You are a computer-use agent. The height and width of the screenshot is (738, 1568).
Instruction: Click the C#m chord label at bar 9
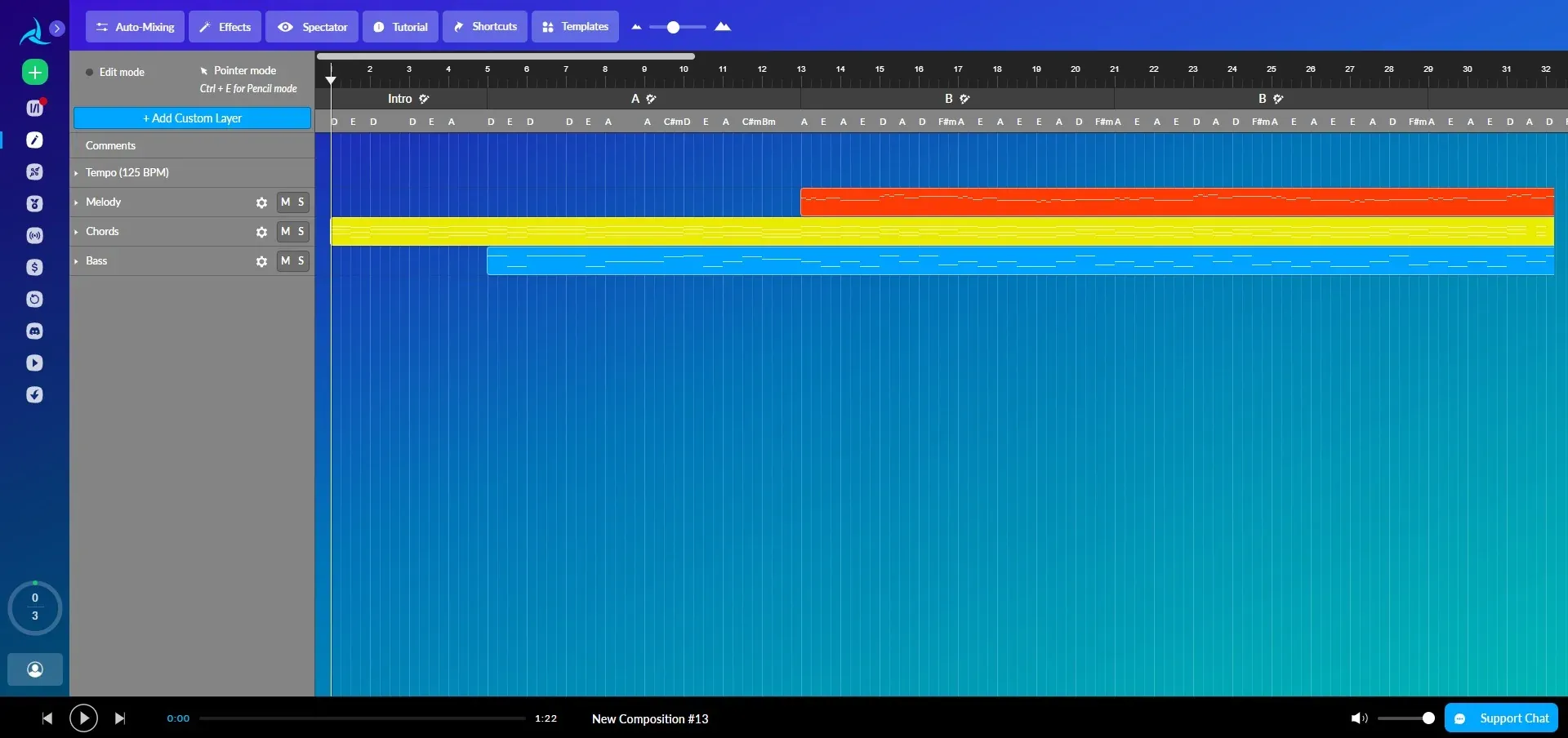pos(672,122)
